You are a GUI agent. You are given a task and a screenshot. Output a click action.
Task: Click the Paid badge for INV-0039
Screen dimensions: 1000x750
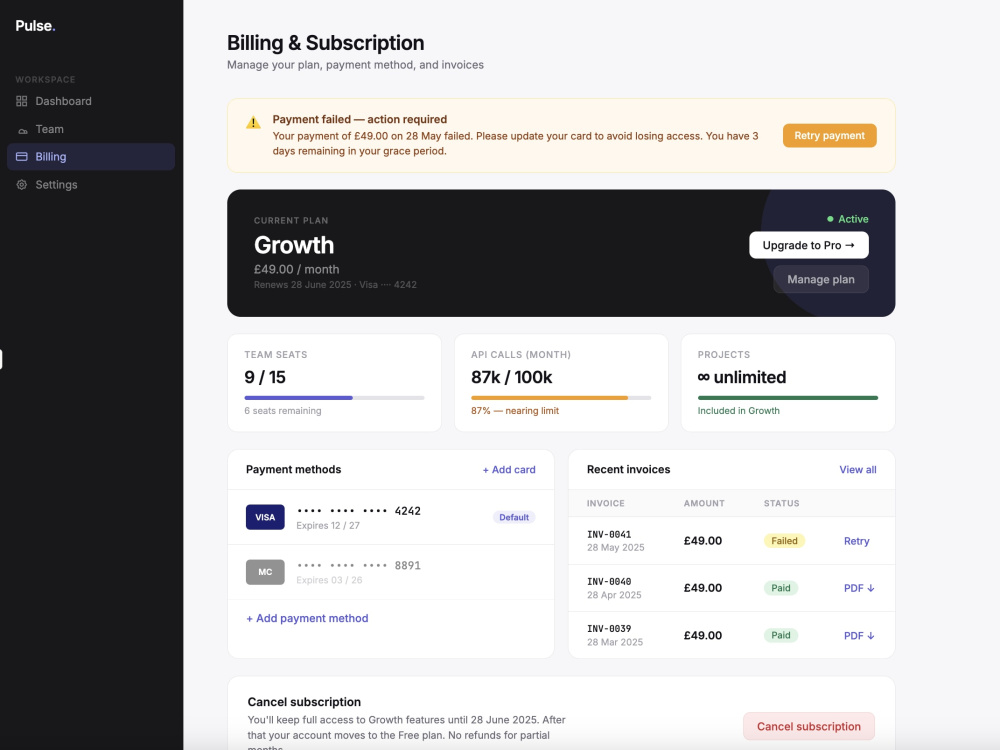pyautogui.click(x=781, y=635)
